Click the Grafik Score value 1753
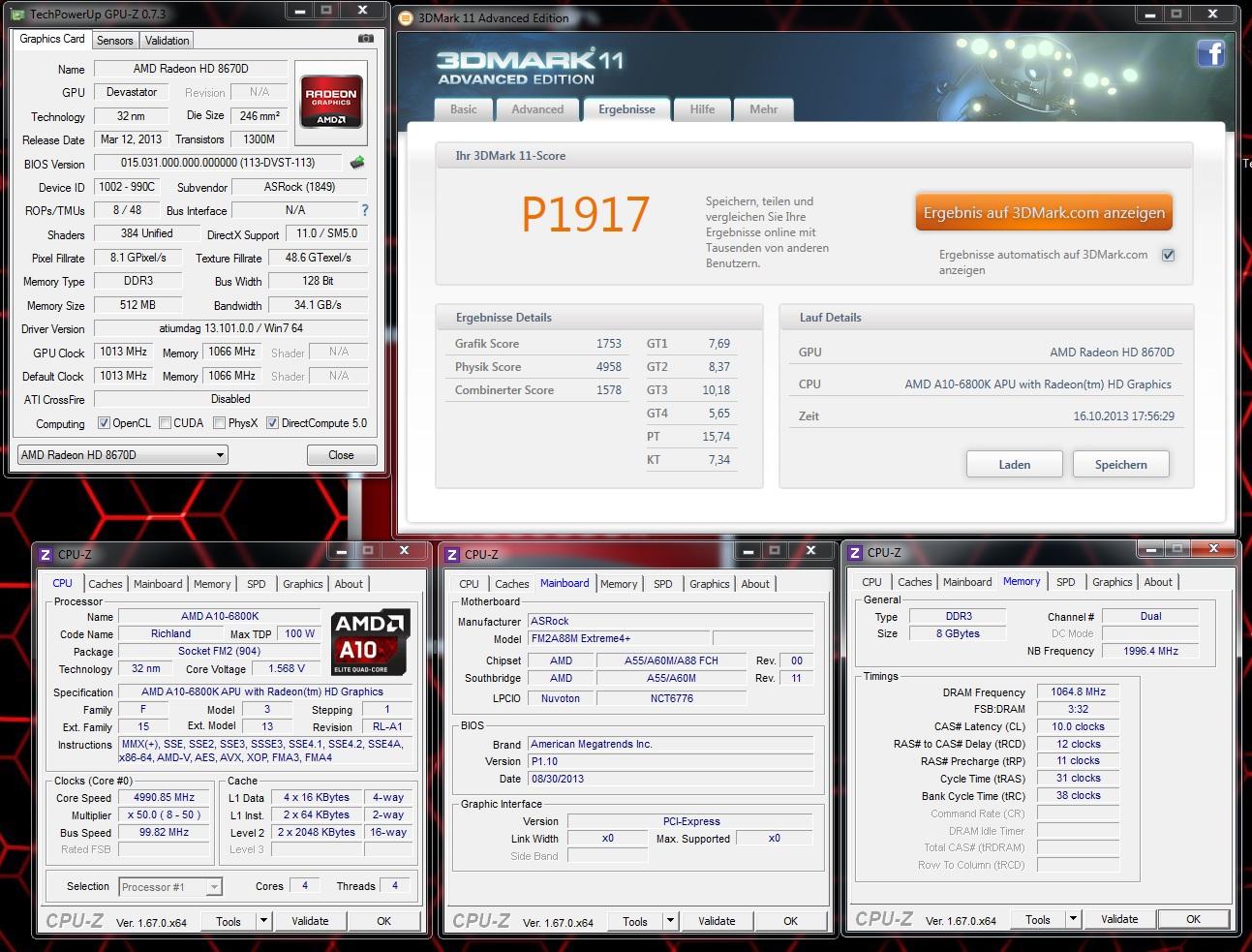This screenshot has width=1252, height=952. (x=609, y=344)
